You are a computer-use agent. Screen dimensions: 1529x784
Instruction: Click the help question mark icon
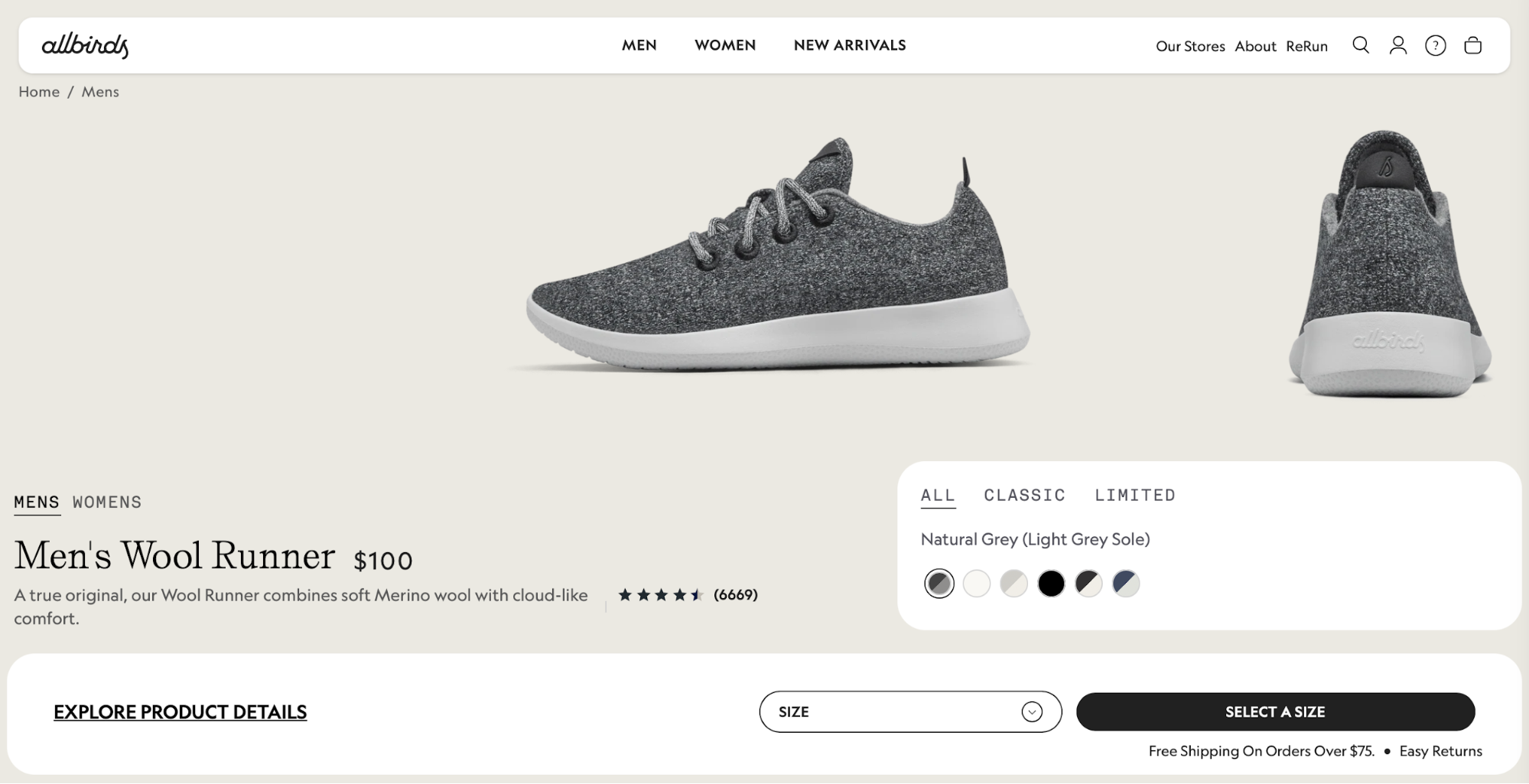(x=1436, y=46)
